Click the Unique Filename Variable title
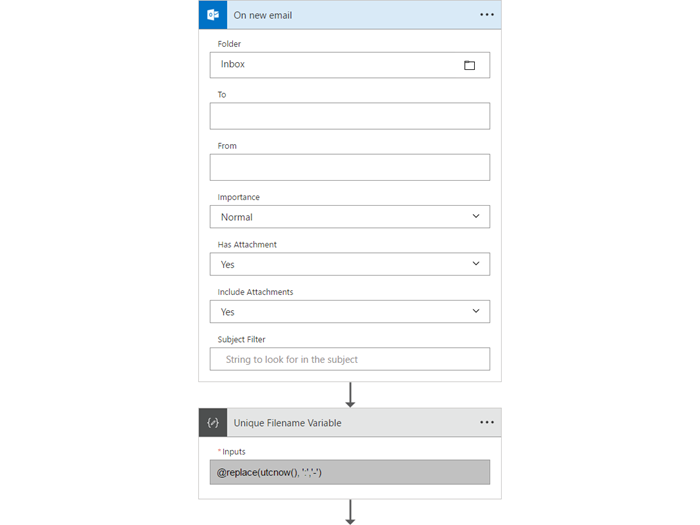 pyautogui.click(x=287, y=423)
